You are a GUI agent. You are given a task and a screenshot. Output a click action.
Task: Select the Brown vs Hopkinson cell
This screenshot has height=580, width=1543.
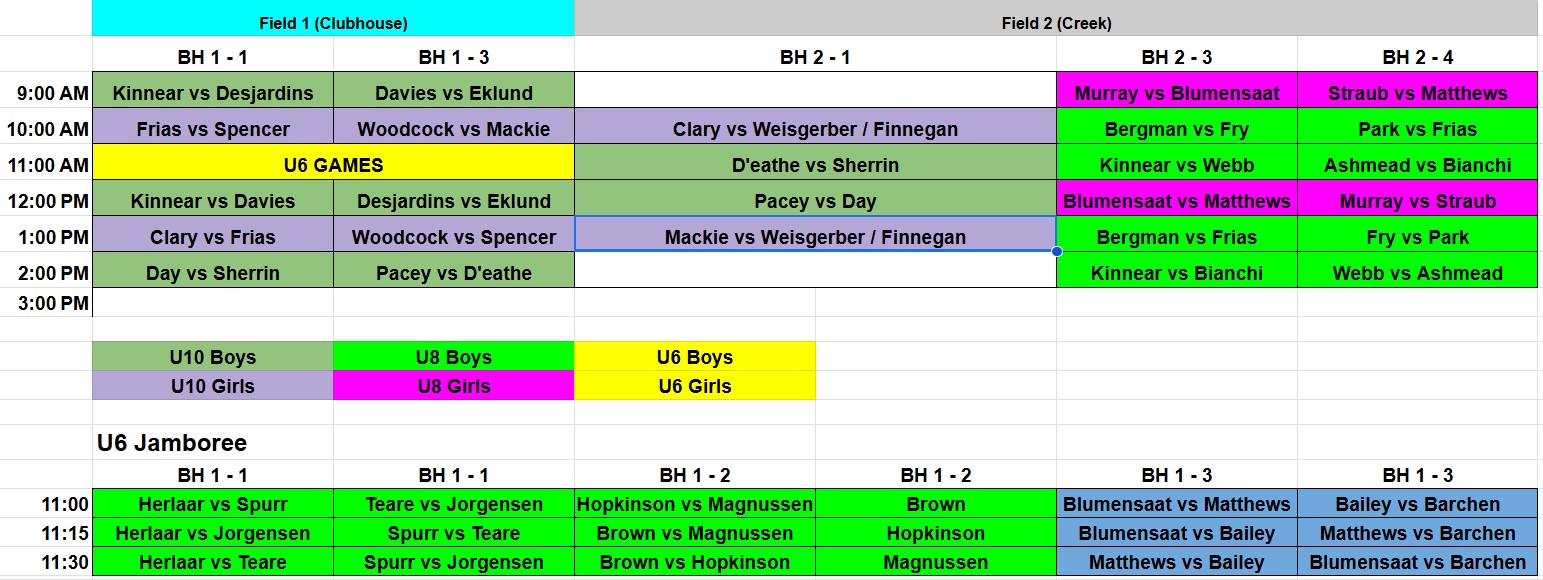[695, 562]
